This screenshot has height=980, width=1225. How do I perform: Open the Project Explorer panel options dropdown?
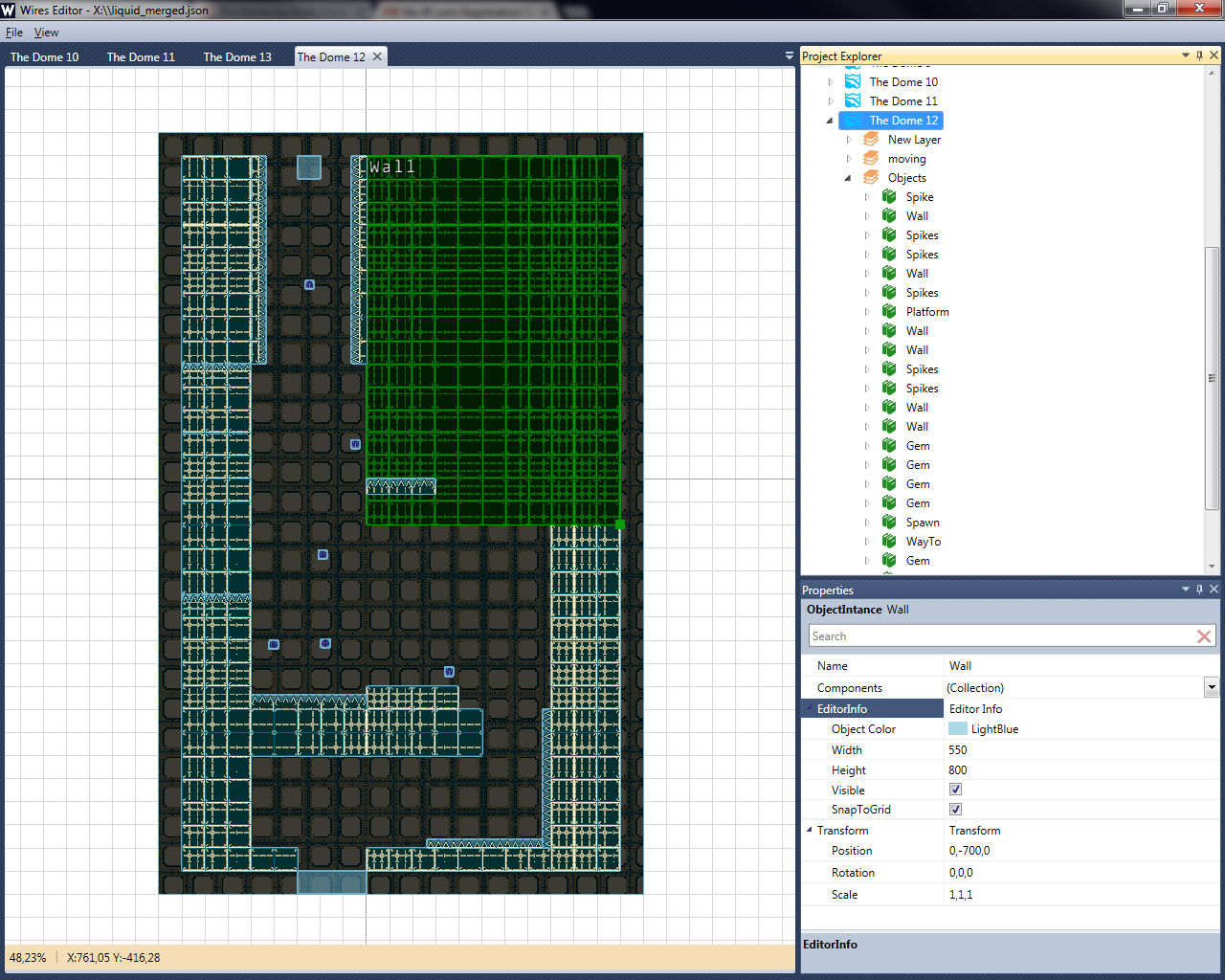tap(1186, 56)
